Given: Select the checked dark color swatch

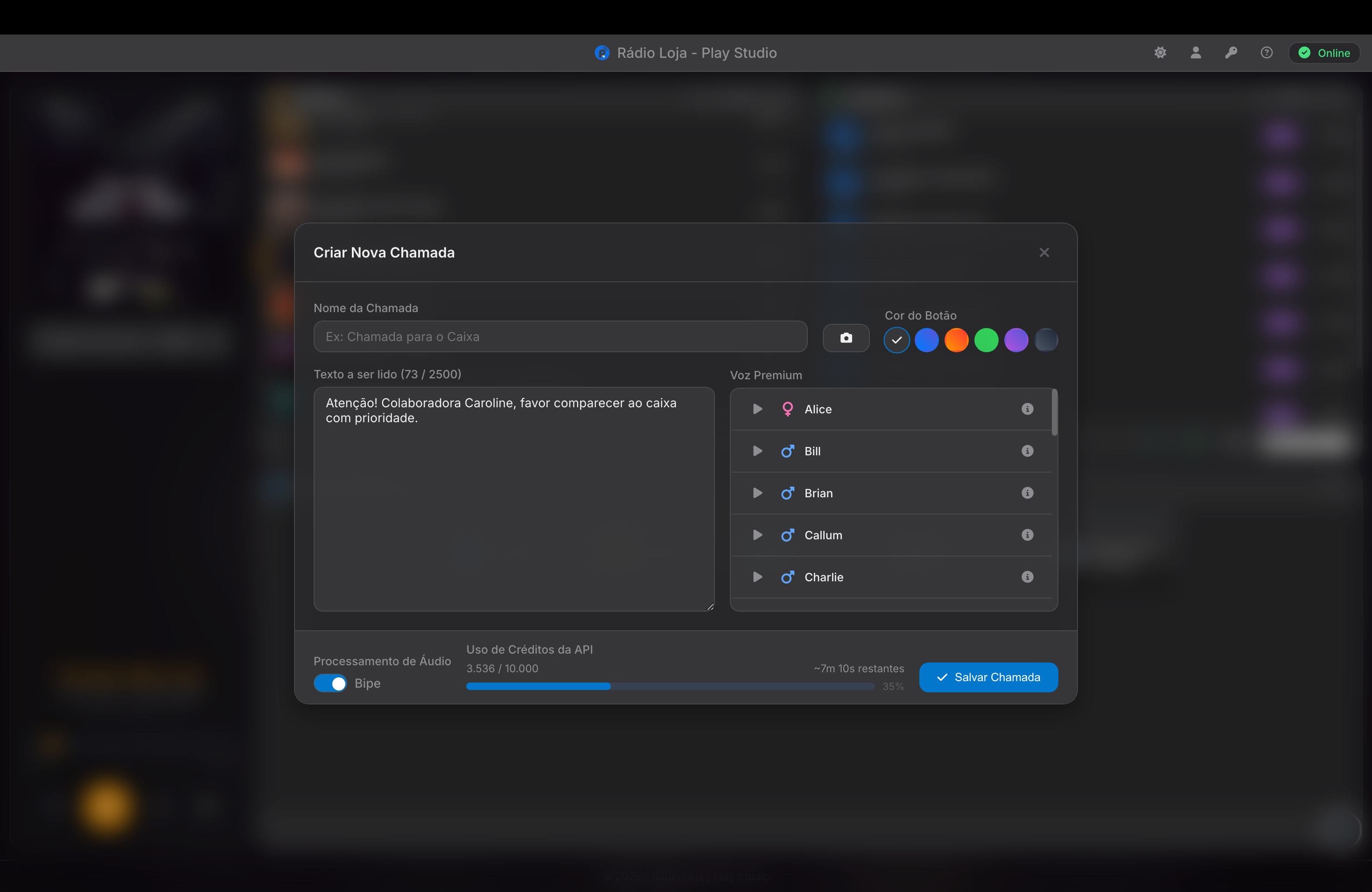Looking at the screenshot, I should (x=896, y=340).
